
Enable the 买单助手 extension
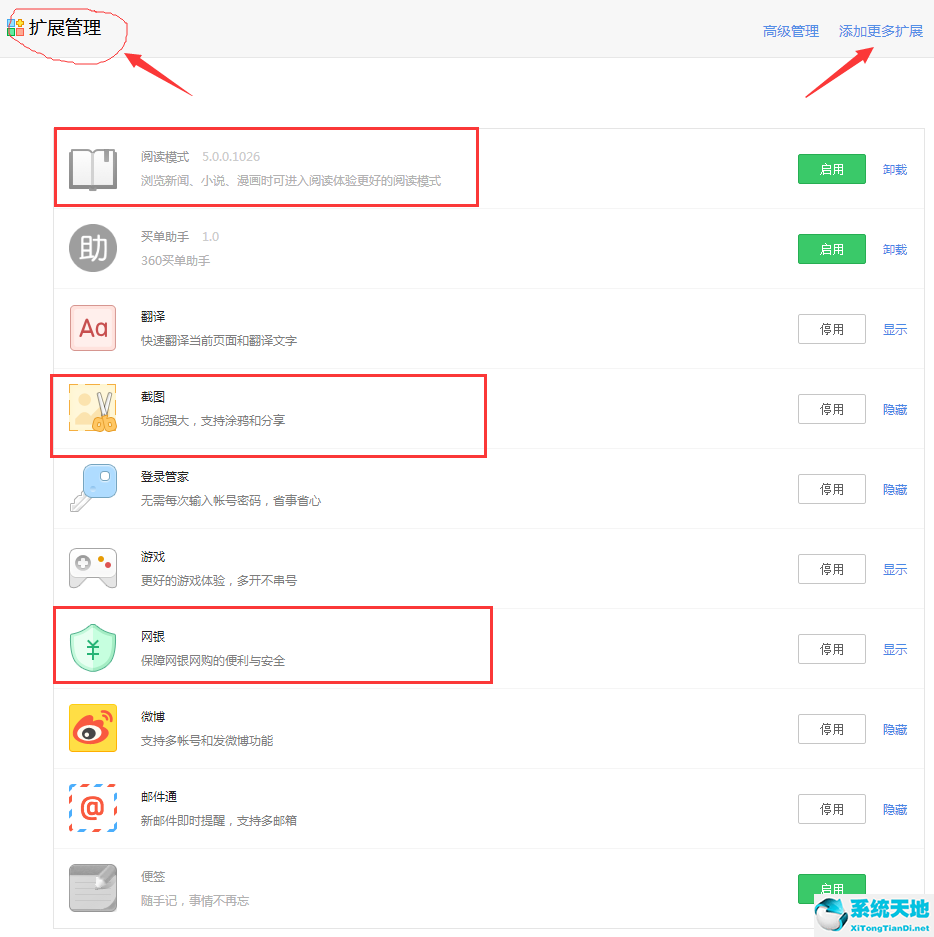831,249
